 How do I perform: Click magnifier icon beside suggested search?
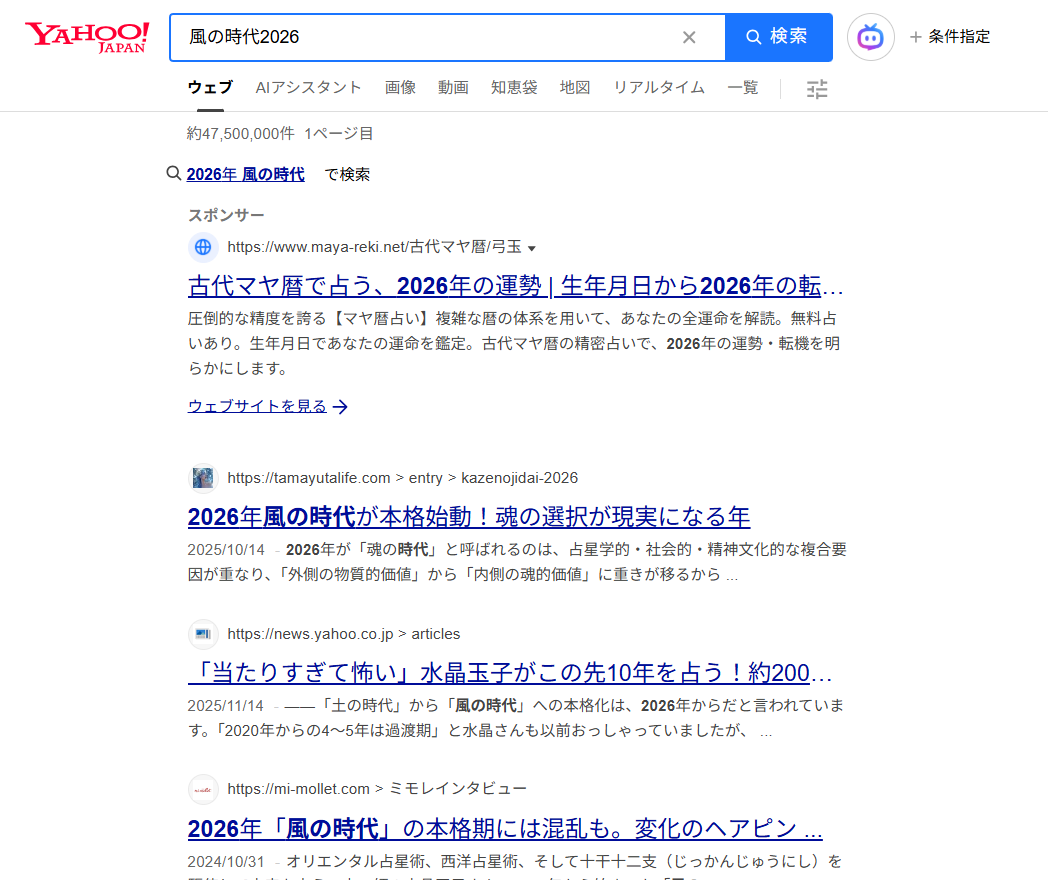[x=174, y=174]
